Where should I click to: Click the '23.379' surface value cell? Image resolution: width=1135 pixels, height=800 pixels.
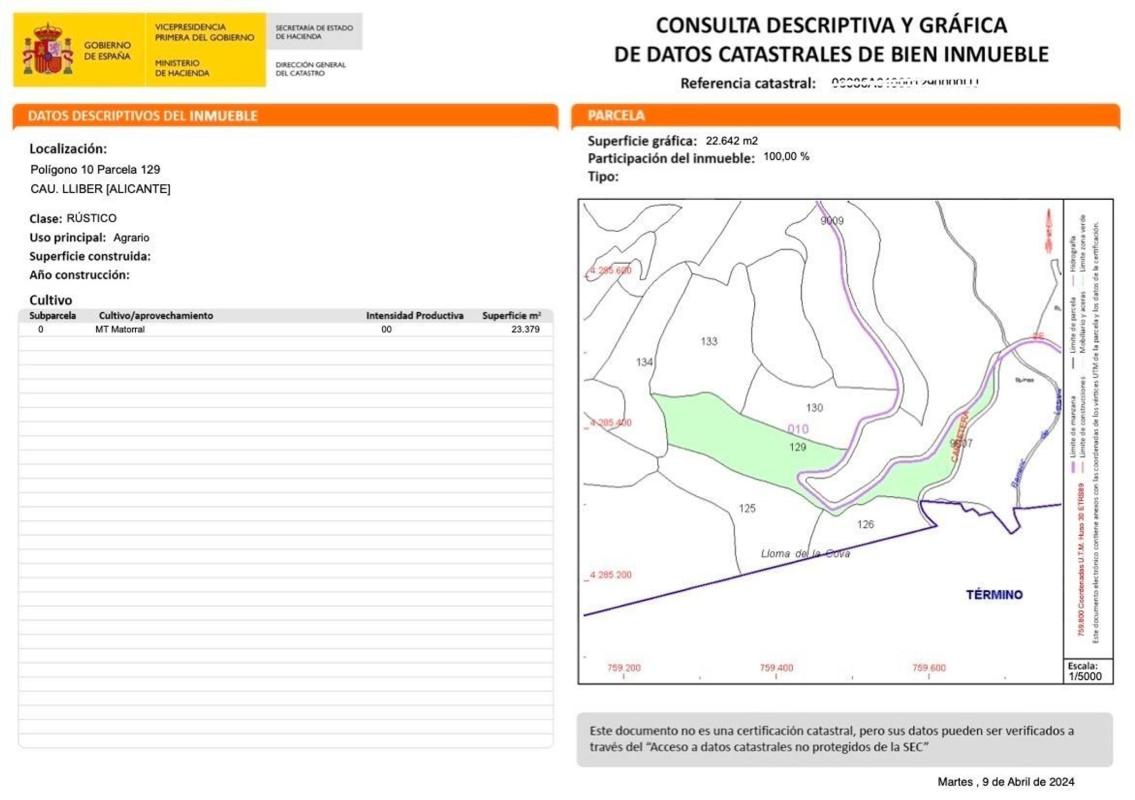point(526,329)
